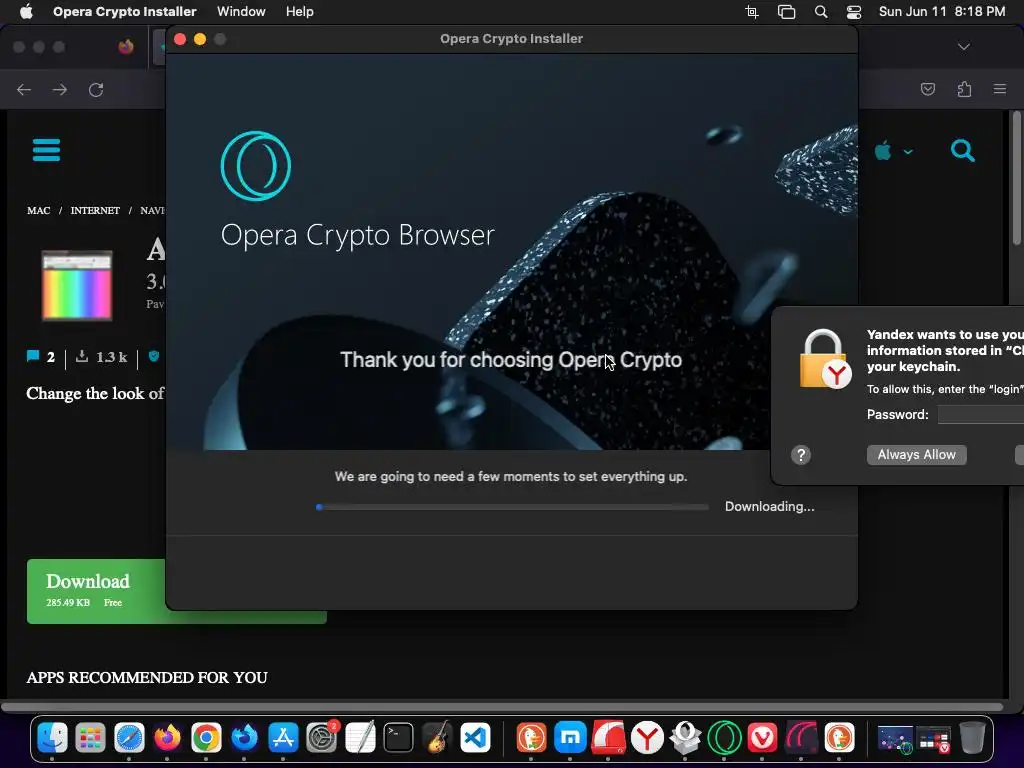
Task: Open Yandex browser dock icon
Action: (x=647, y=738)
